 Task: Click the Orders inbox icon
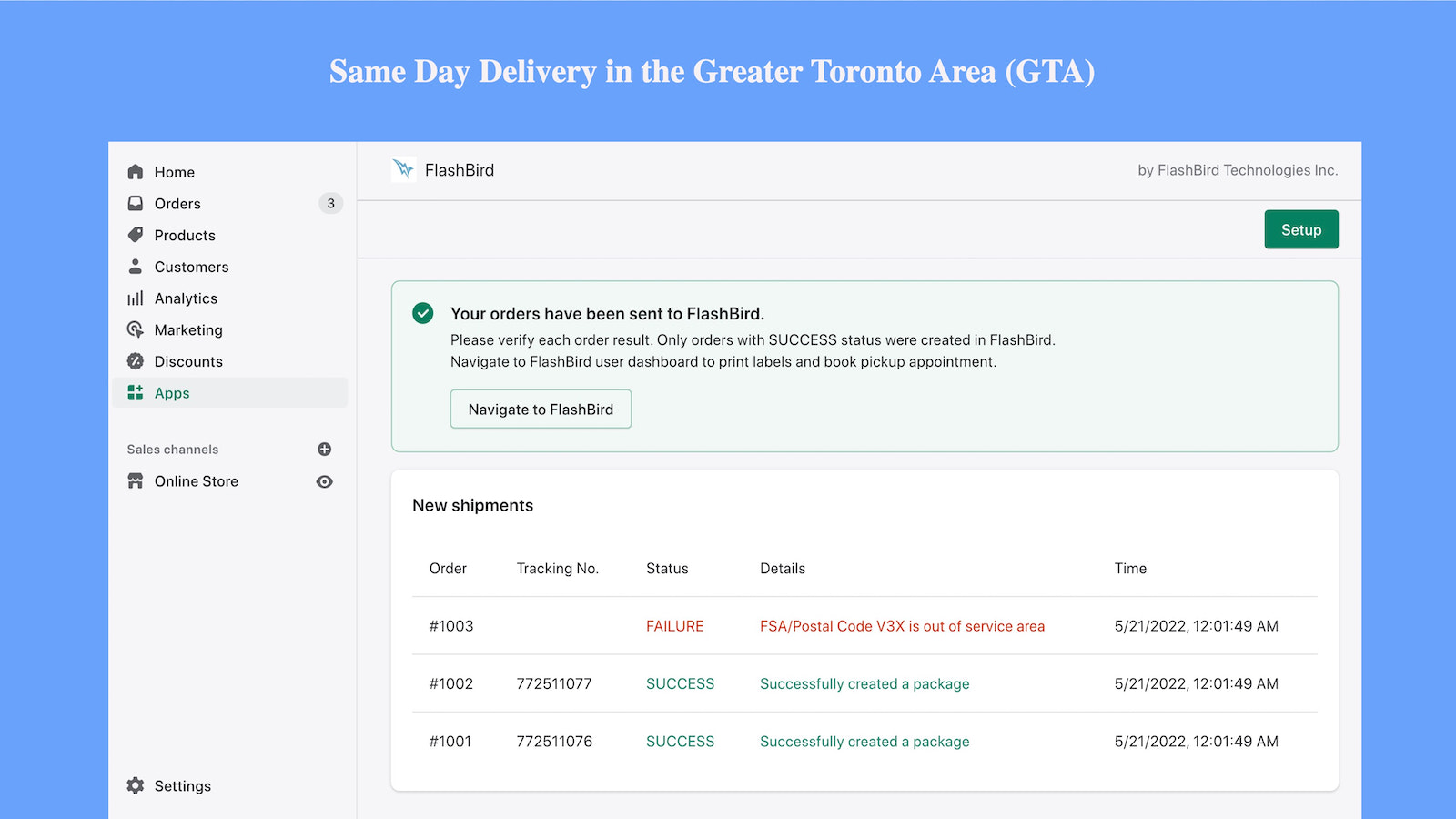tap(136, 203)
